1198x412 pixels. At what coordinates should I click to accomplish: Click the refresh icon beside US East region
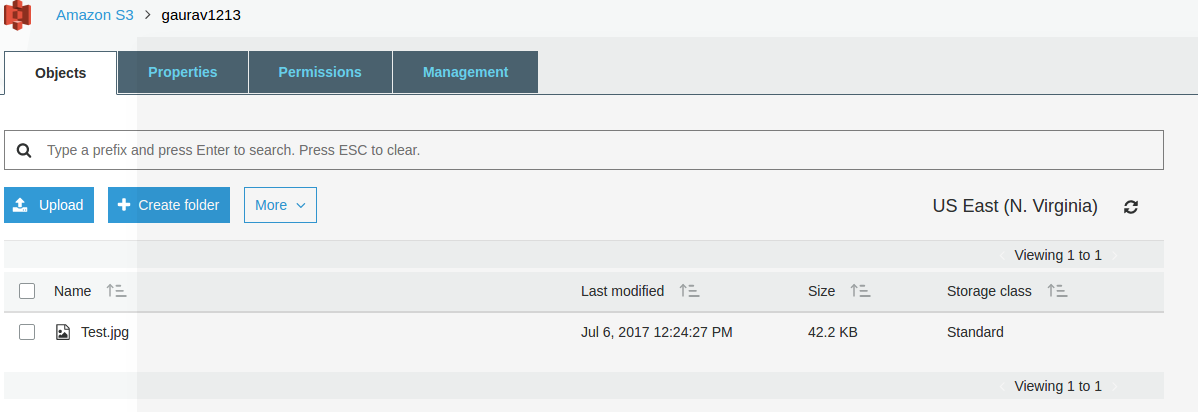coord(1131,206)
